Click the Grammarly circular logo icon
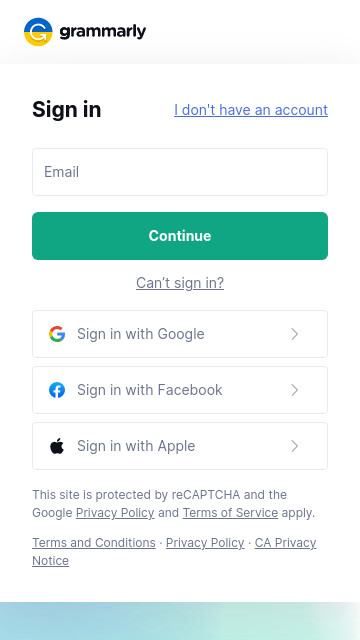 click(38, 32)
